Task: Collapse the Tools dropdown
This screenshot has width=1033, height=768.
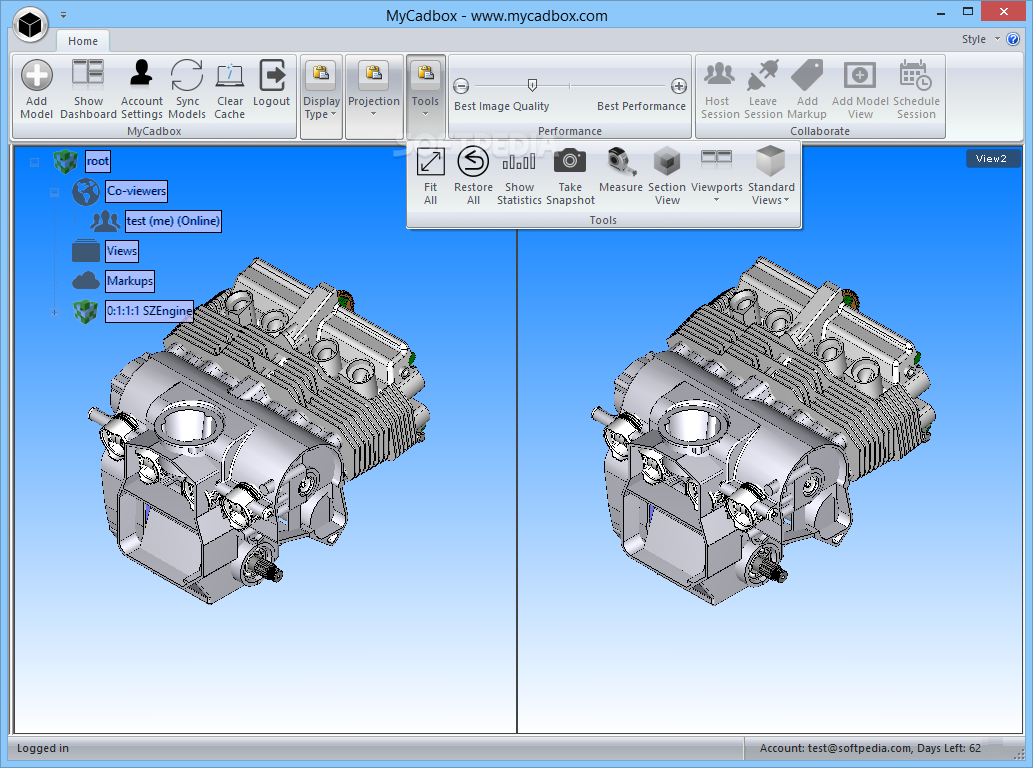Action: (426, 96)
